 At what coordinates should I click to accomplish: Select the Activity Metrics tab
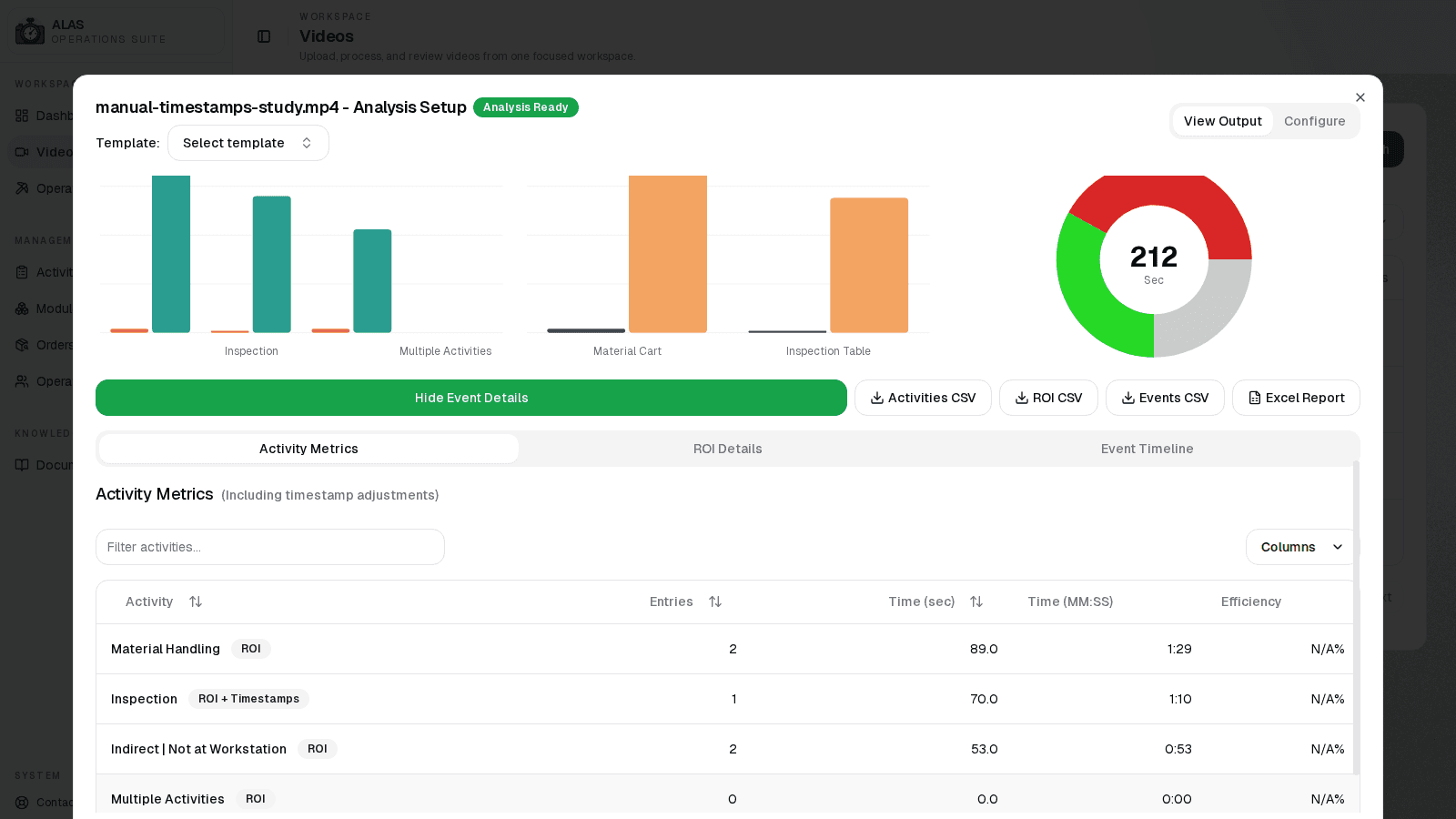click(x=308, y=449)
